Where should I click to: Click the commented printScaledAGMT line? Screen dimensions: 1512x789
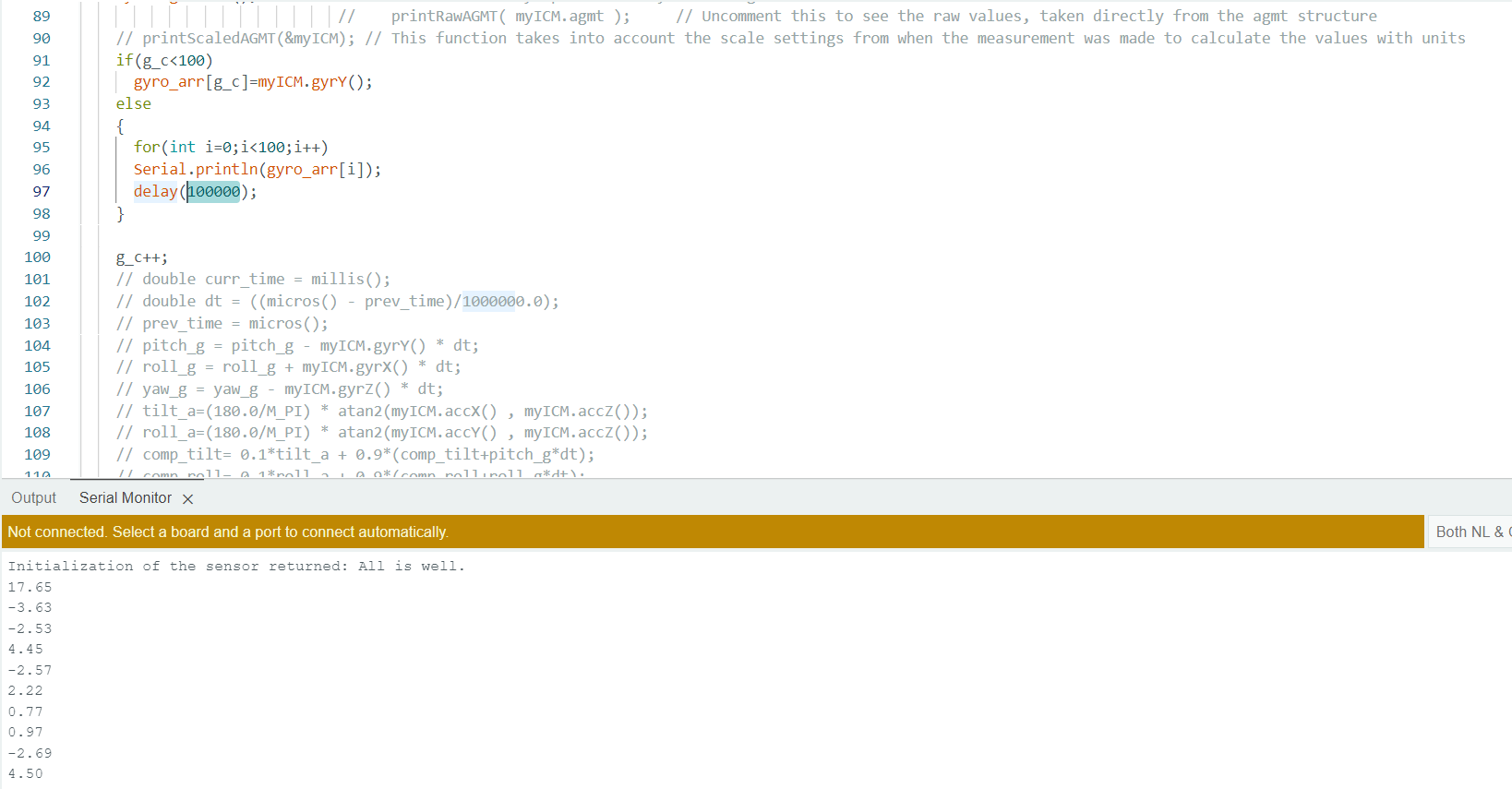tap(790, 39)
